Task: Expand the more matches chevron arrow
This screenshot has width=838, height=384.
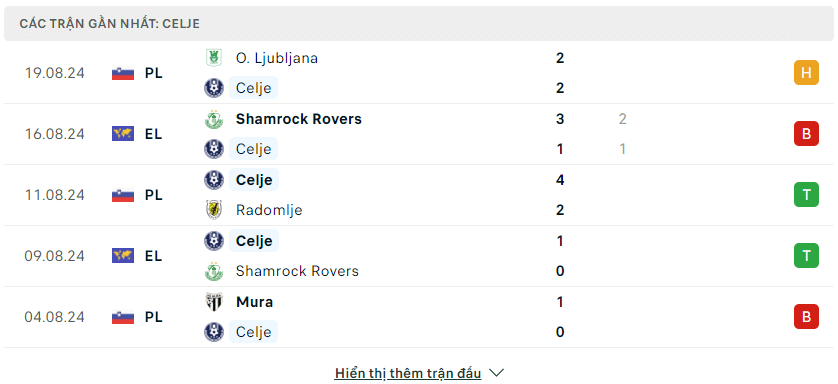Action: (x=496, y=373)
